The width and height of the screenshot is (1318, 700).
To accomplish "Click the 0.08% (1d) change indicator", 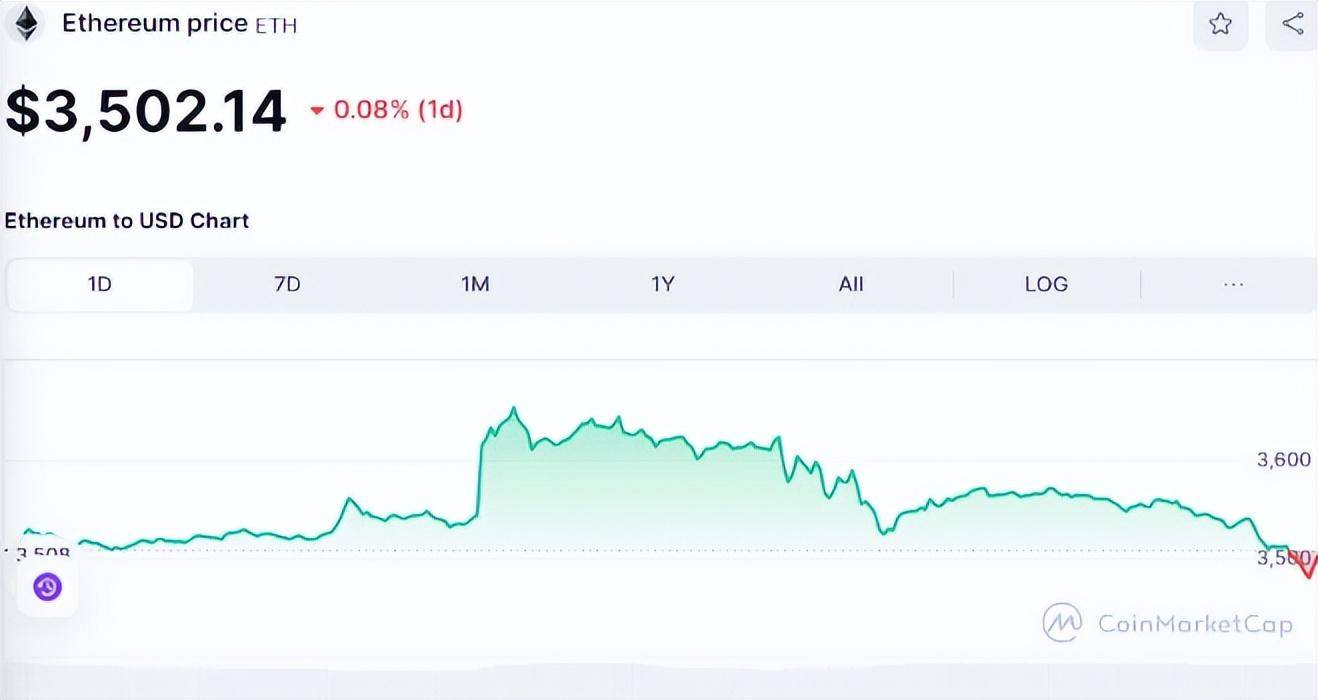I will (386, 110).
